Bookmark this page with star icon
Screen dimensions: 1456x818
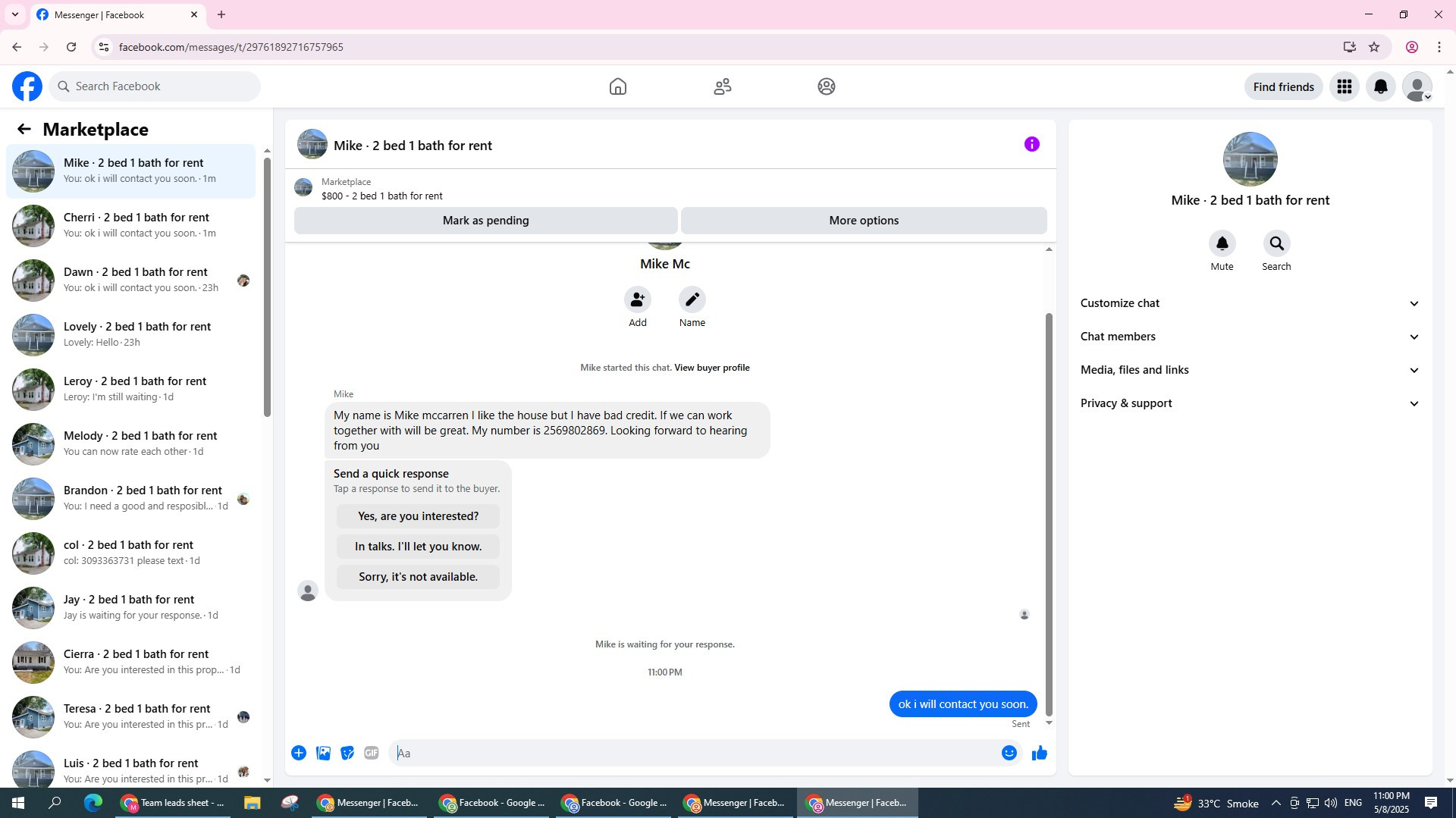click(x=1374, y=47)
